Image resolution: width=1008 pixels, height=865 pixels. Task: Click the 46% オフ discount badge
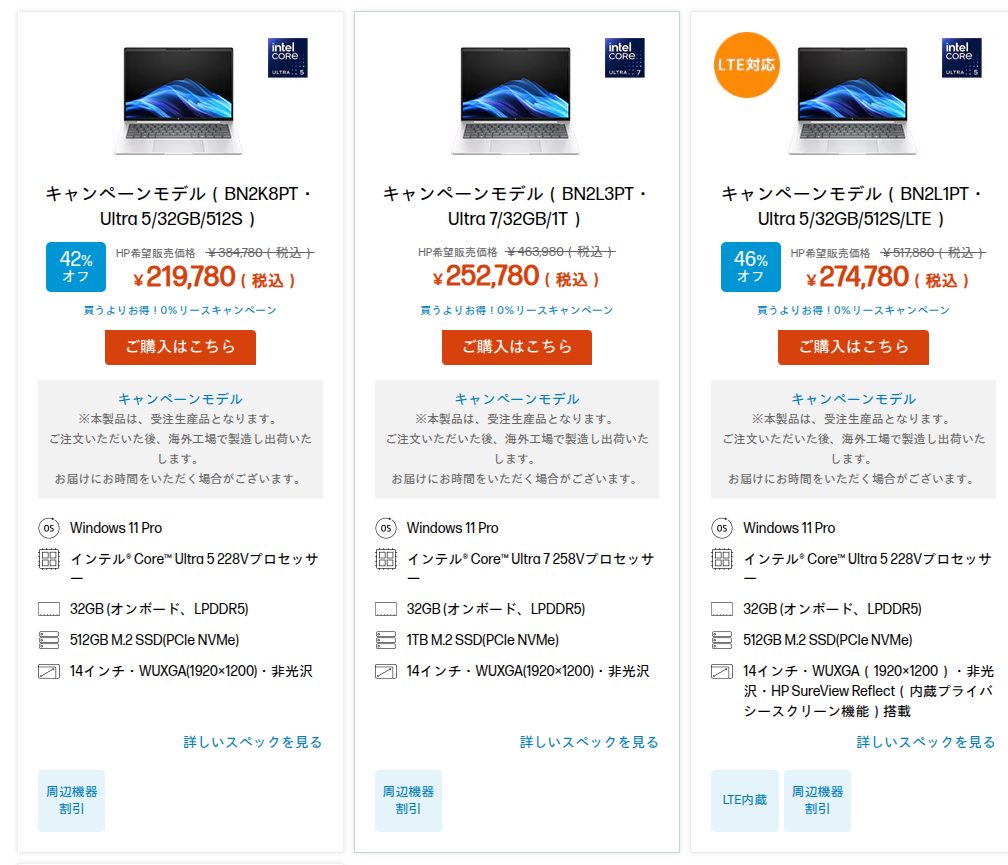[x=750, y=267]
